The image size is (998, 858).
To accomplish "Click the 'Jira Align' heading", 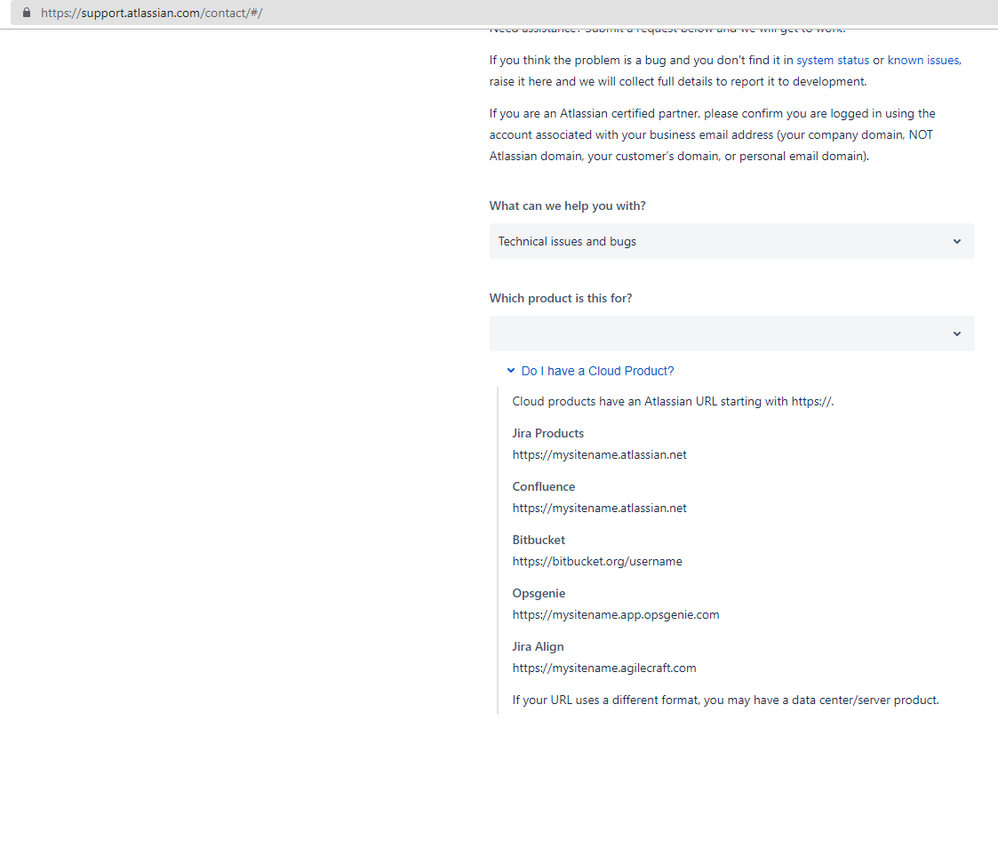I will tap(538, 647).
